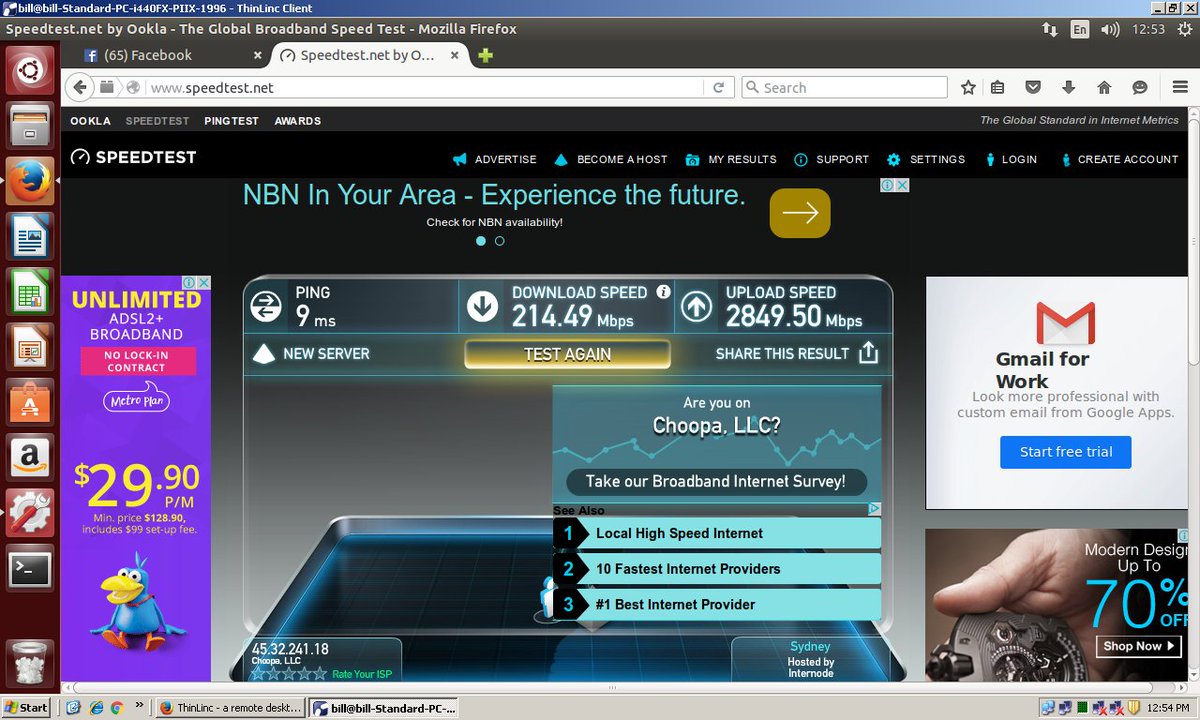This screenshot has height=720, width=1200.
Task: Open a new tab with plus icon
Action: point(485,56)
